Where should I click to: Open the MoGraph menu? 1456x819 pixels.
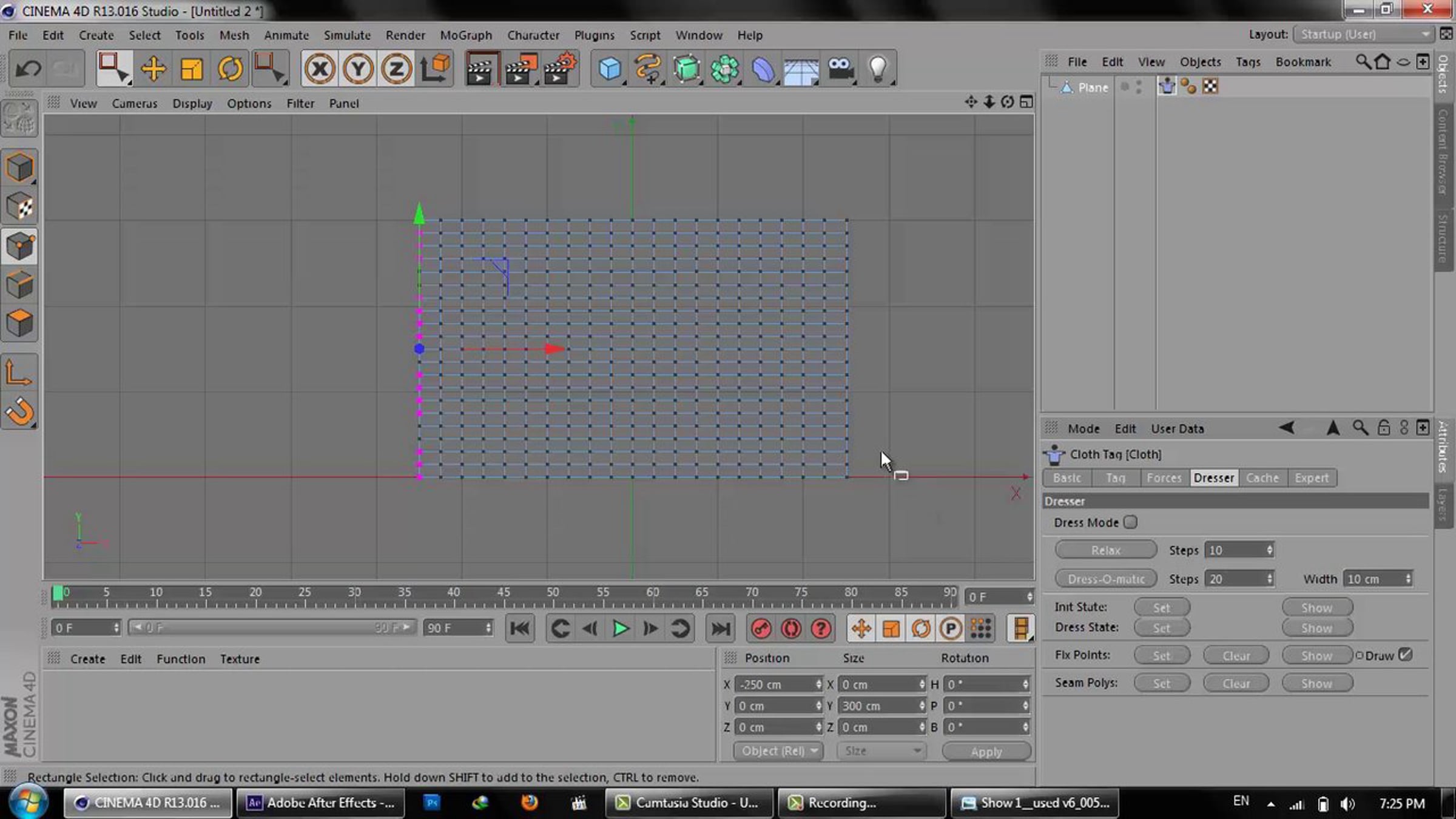[465, 35]
